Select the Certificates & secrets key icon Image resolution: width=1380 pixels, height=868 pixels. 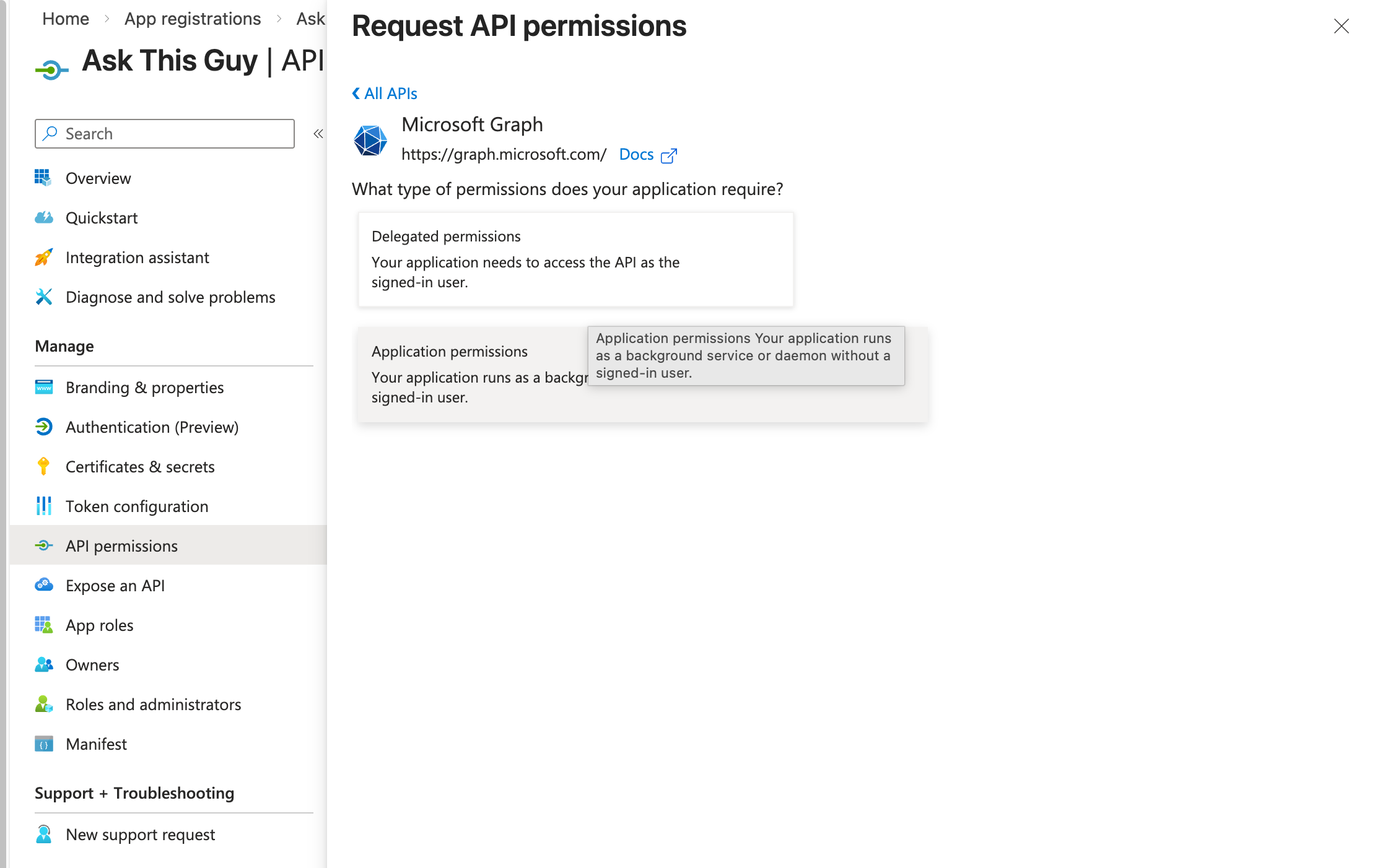pos(44,466)
